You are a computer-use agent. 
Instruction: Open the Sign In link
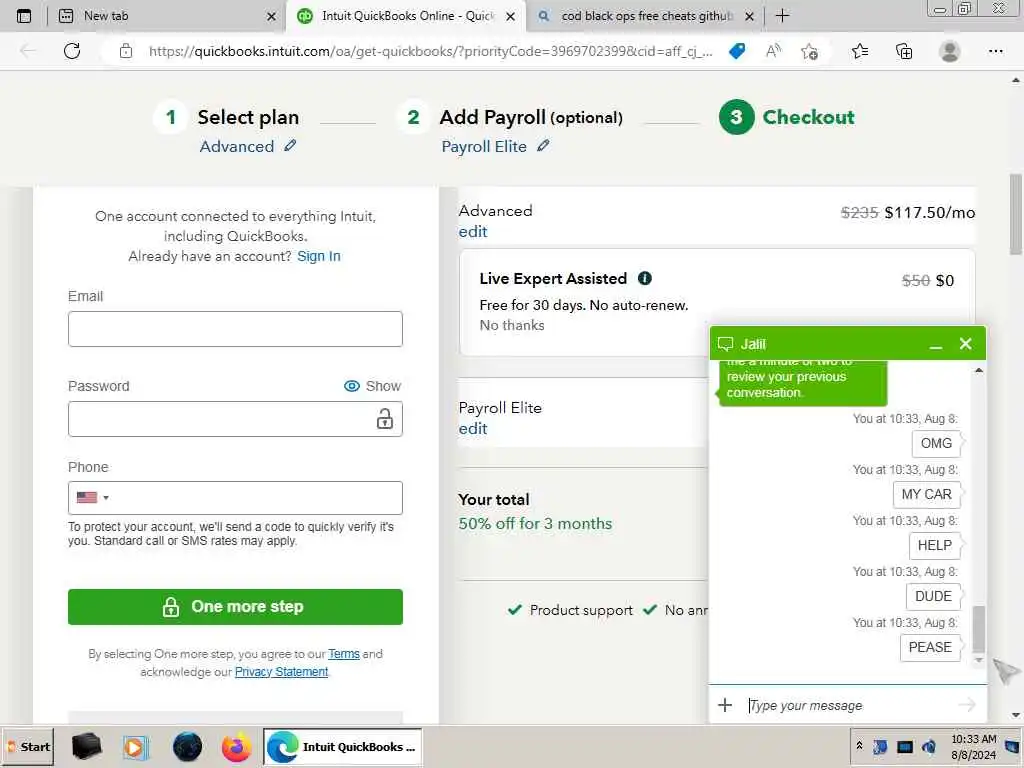[319, 256]
